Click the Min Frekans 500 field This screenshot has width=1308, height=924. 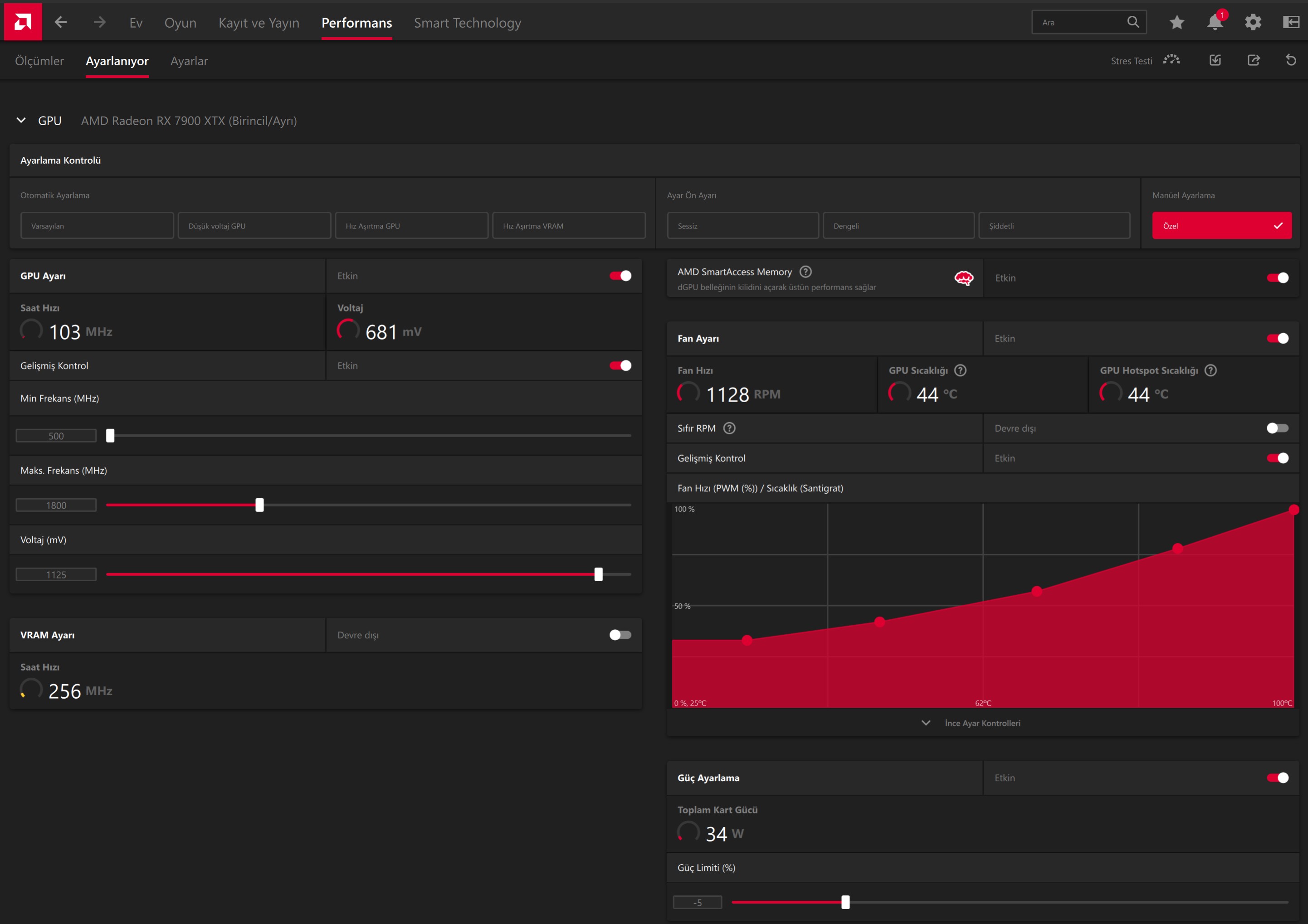click(56, 436)
